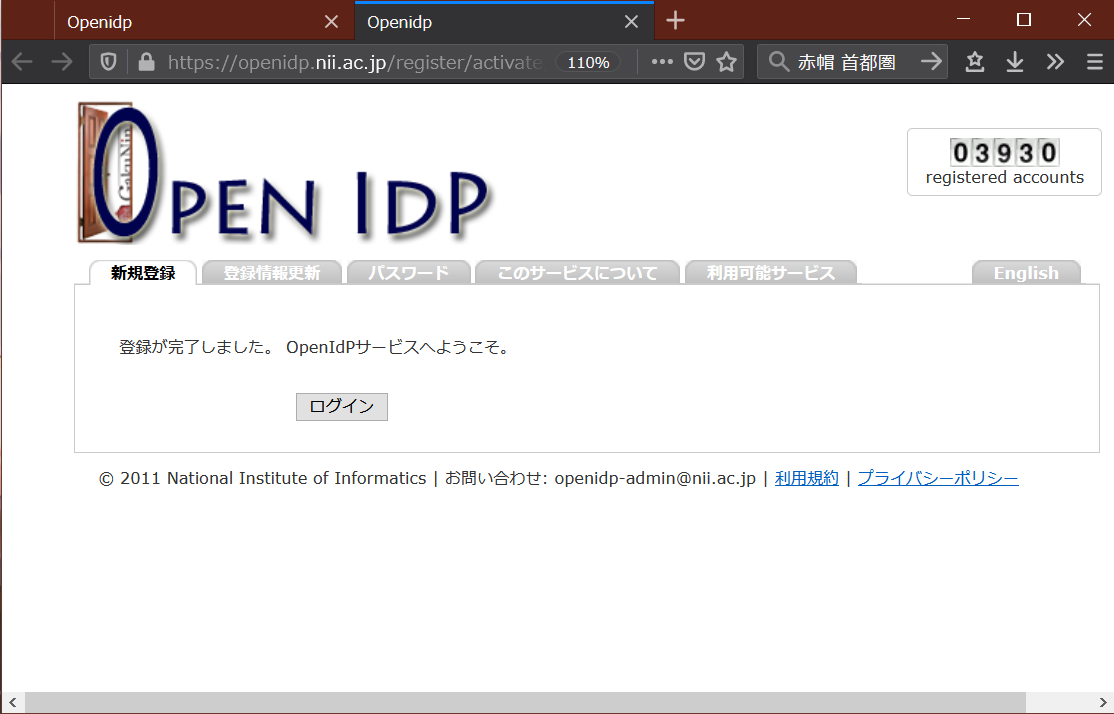Minimize the Firefox window
Viewport: 1114px width, 714px height.
tap(963, 19)
